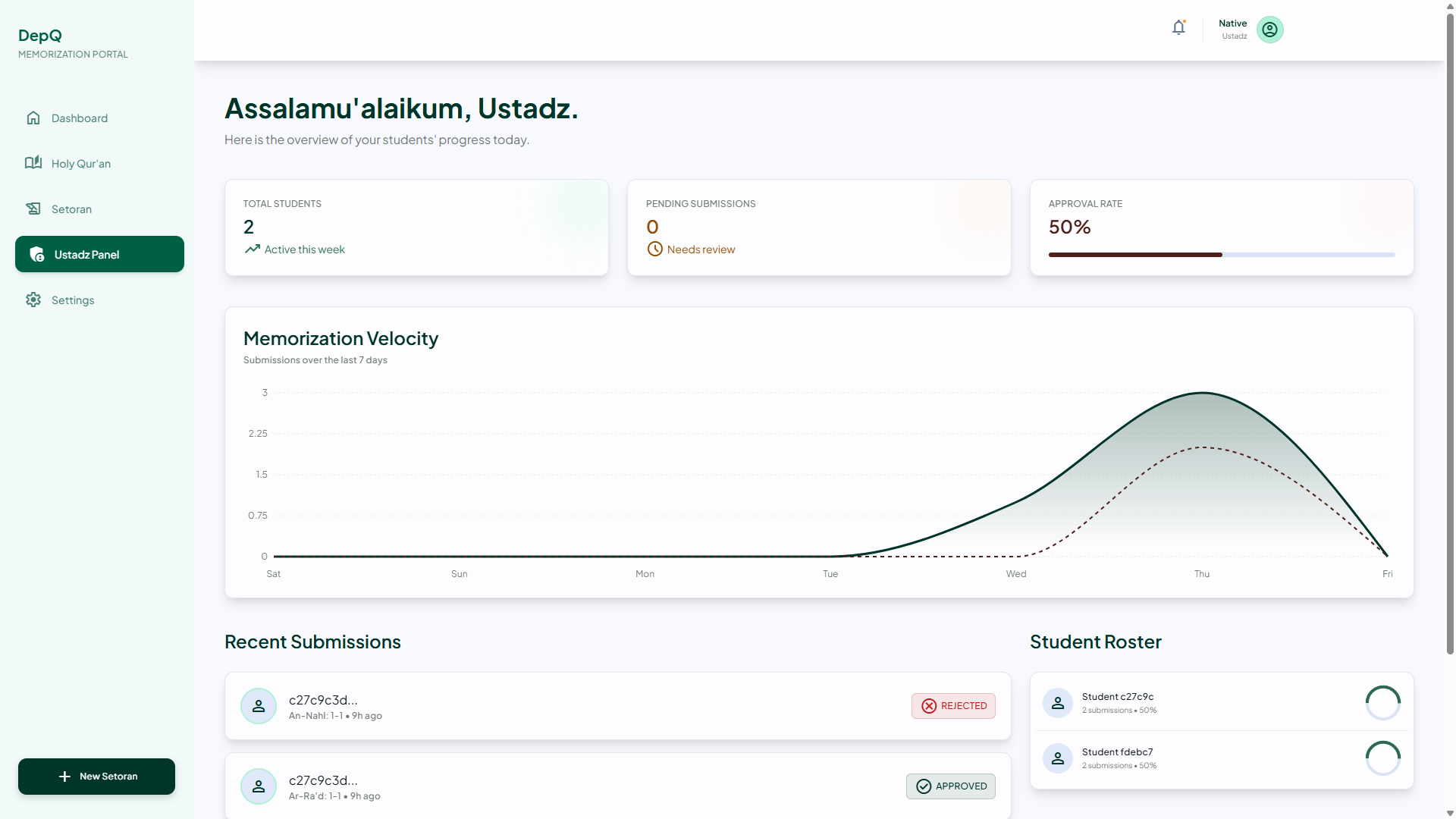Click the progress ring for Student fdebc7

pyautogui.click(x=1383, y=758)
